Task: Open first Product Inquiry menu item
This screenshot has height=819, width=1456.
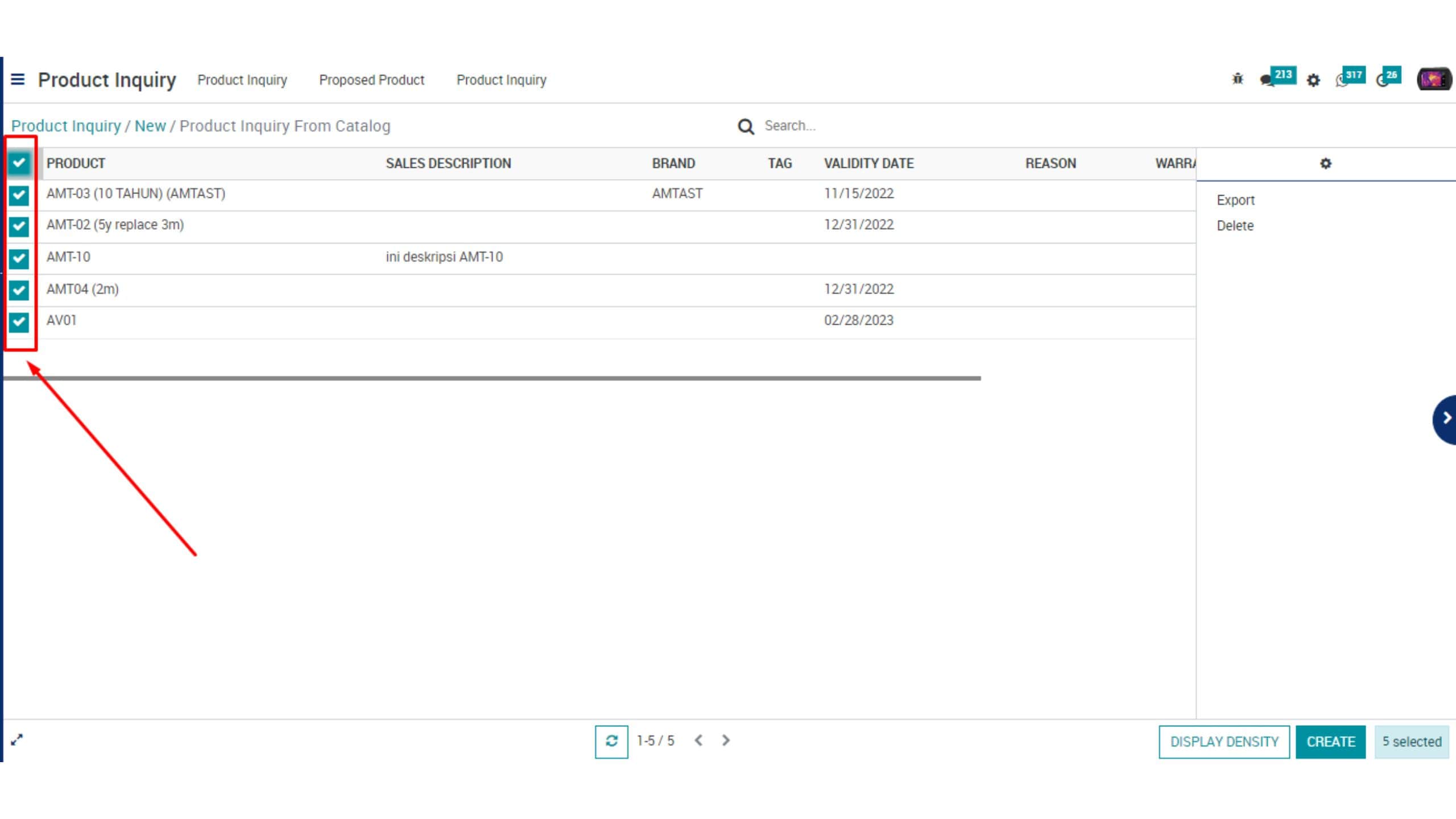Action: (242, 80)
